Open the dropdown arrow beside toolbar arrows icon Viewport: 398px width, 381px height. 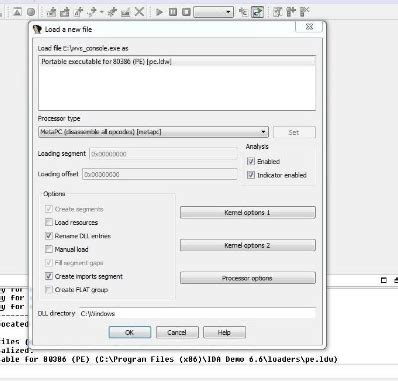click(x=101, y=12)
